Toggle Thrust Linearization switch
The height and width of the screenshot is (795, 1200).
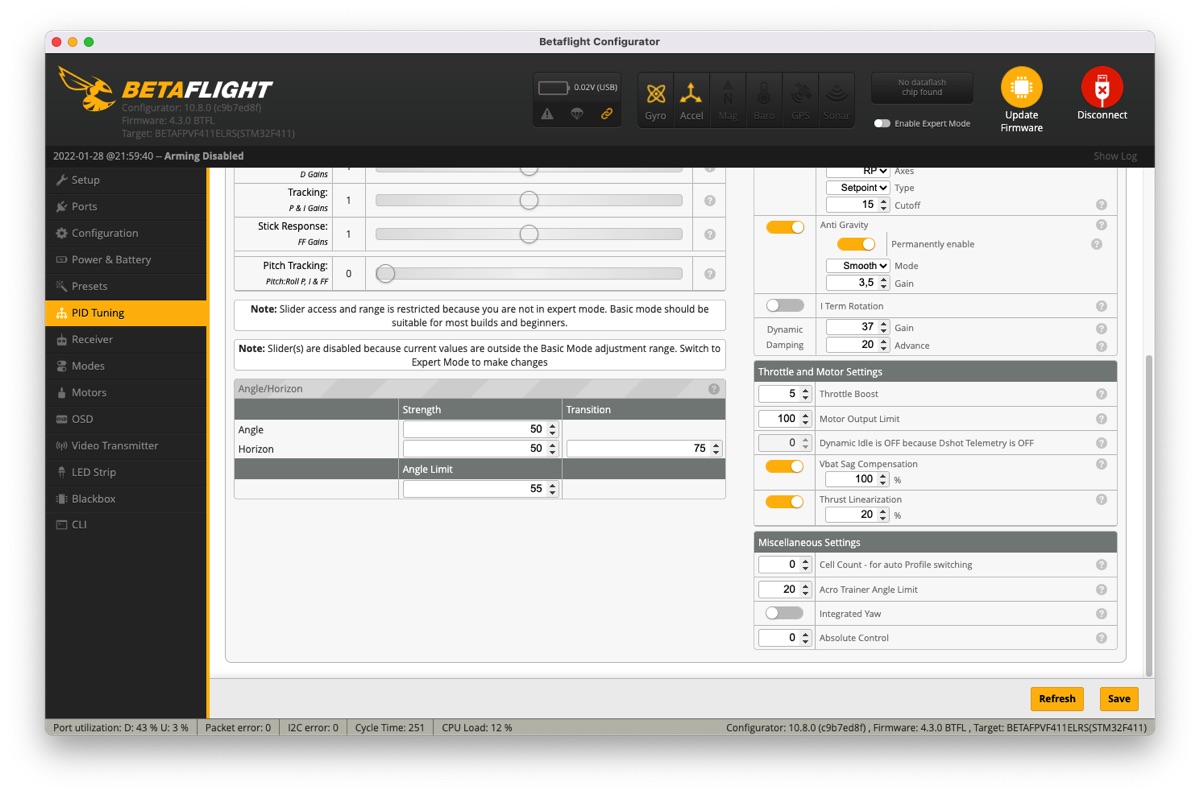[x=785, y=501]
